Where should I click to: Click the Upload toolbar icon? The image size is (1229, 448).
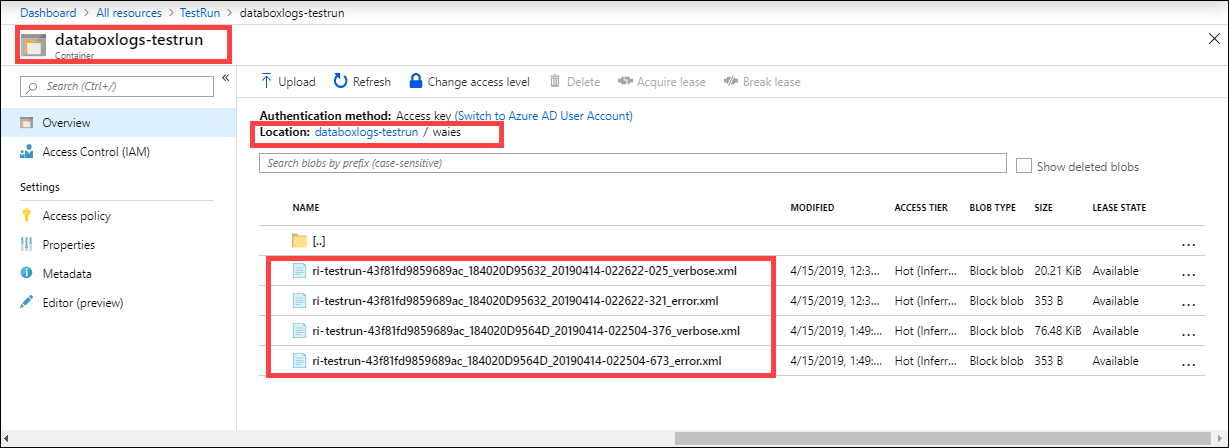(267, 81)
